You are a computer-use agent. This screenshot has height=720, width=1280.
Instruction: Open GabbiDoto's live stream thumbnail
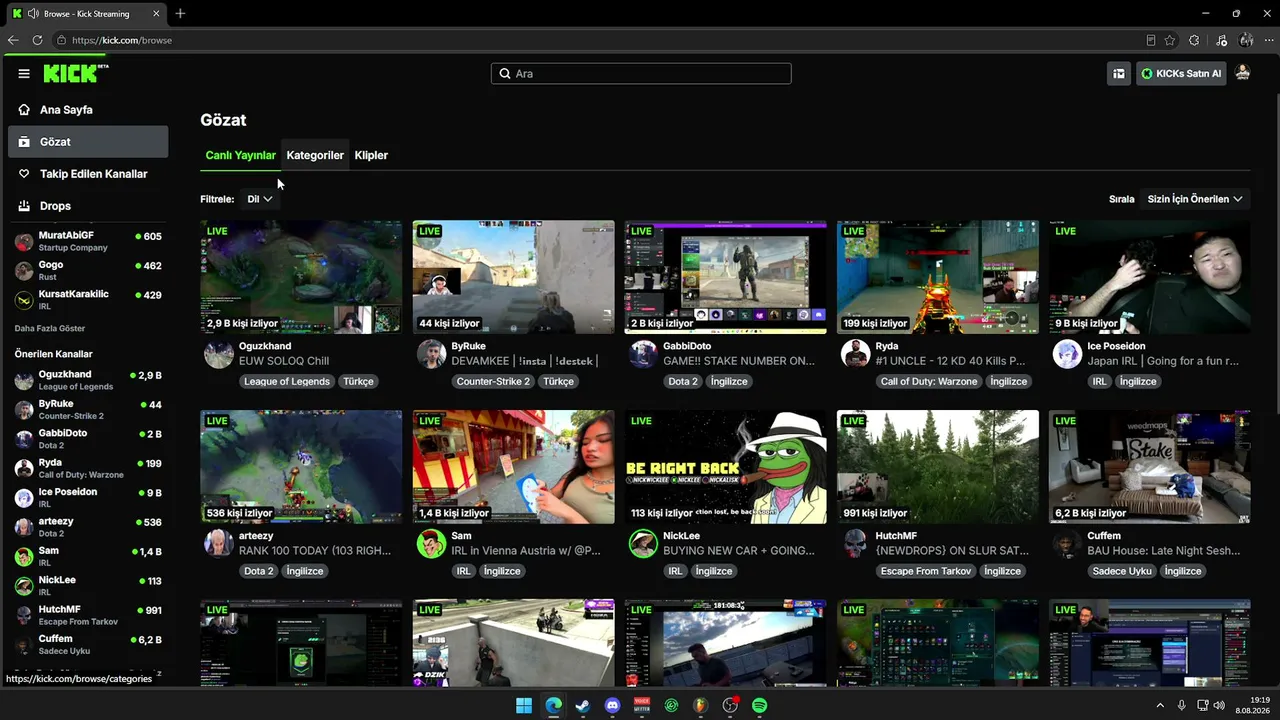(725, 277)
